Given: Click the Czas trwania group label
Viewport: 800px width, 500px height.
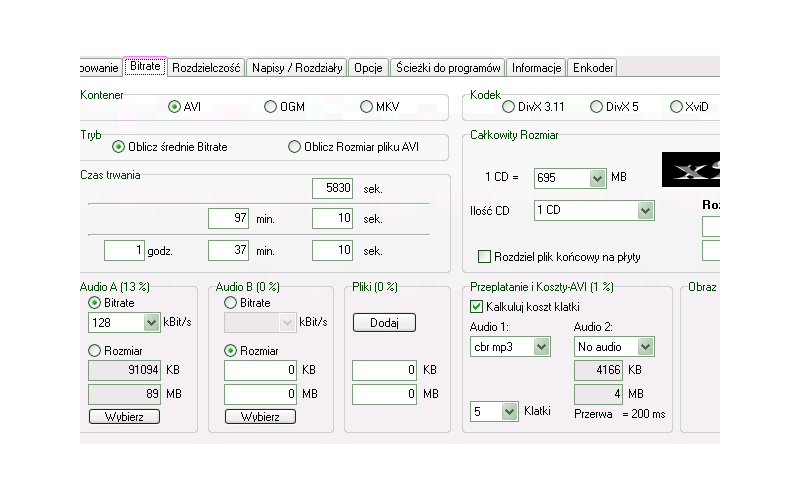Looking at the screenshot, I should click(x=110, y=175).
